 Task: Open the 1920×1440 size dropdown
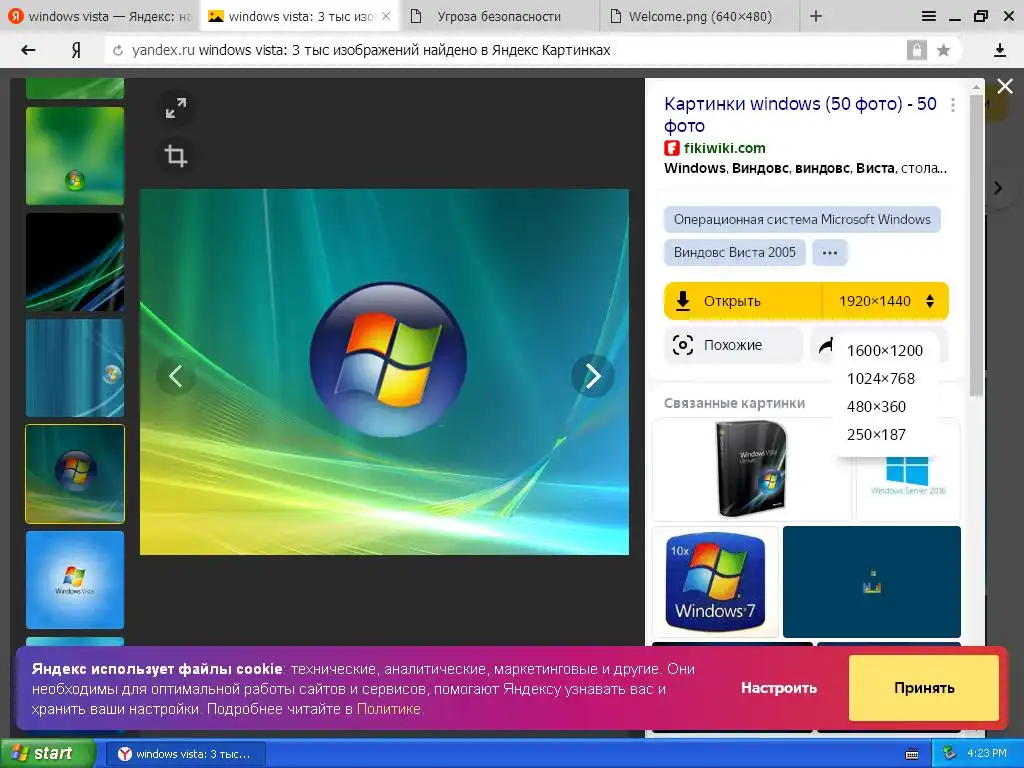coord(886,301)
